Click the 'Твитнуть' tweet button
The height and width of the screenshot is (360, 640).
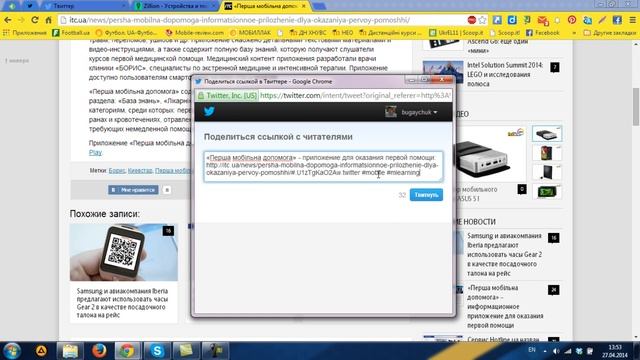[x=426, y=195]
